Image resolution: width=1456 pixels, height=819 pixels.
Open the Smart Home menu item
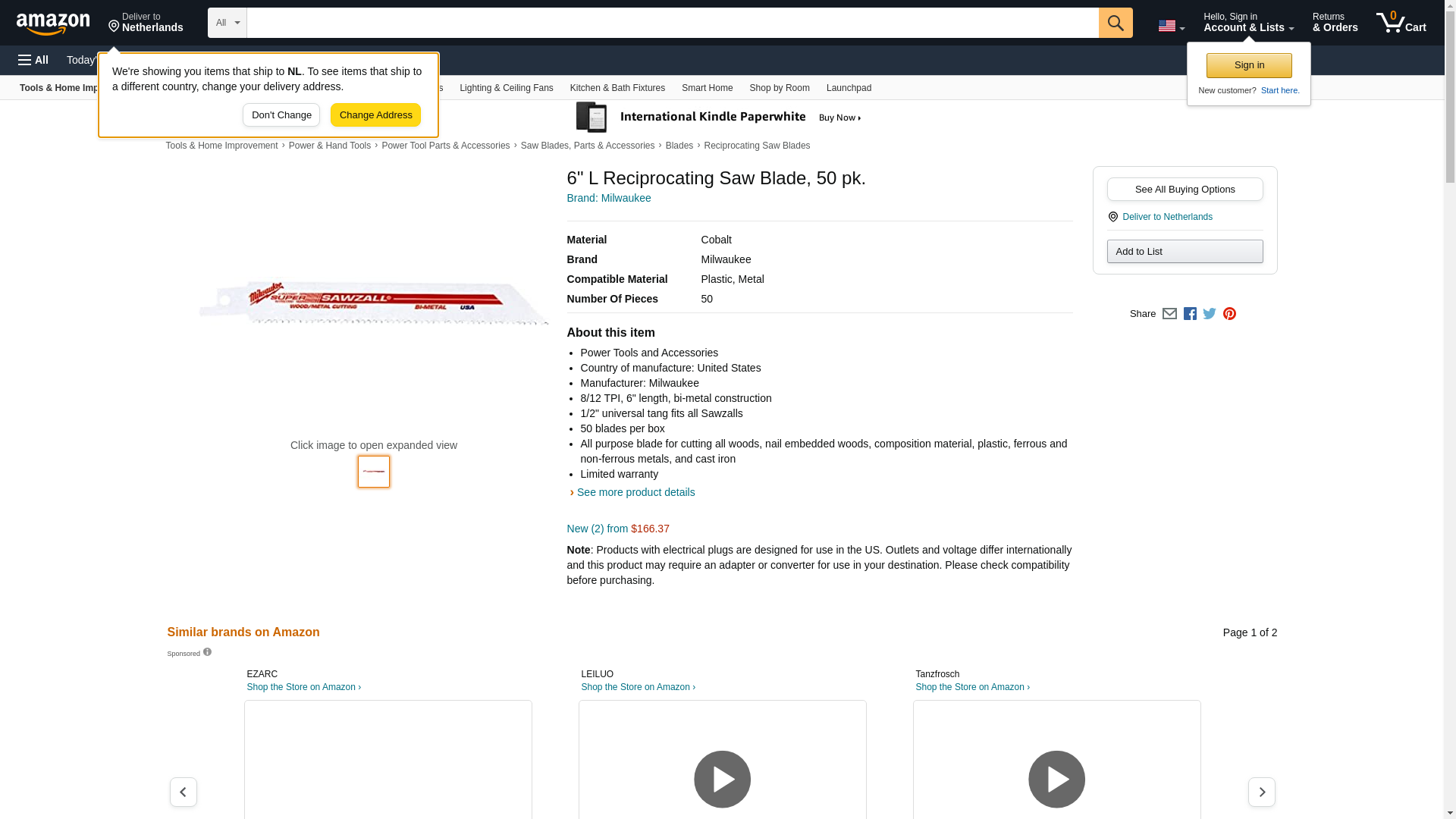pyautogui.click(x=707, y=88)
